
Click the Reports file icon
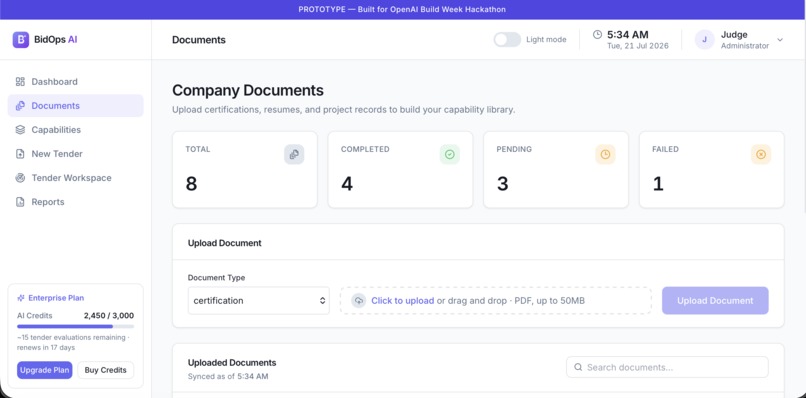point(20,202)
